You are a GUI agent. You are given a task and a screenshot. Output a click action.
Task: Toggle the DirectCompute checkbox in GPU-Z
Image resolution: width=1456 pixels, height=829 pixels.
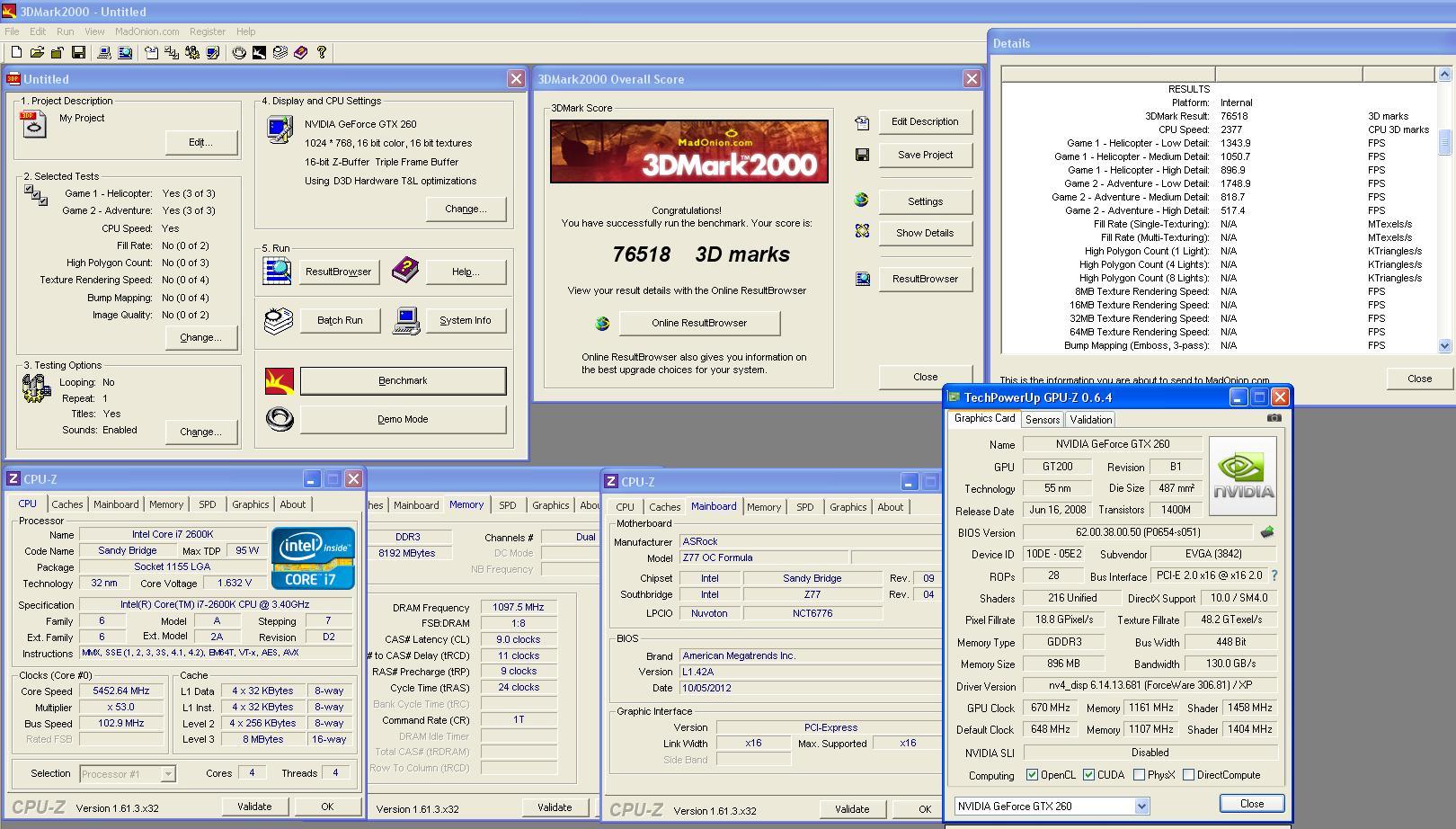click(1188, 775)
